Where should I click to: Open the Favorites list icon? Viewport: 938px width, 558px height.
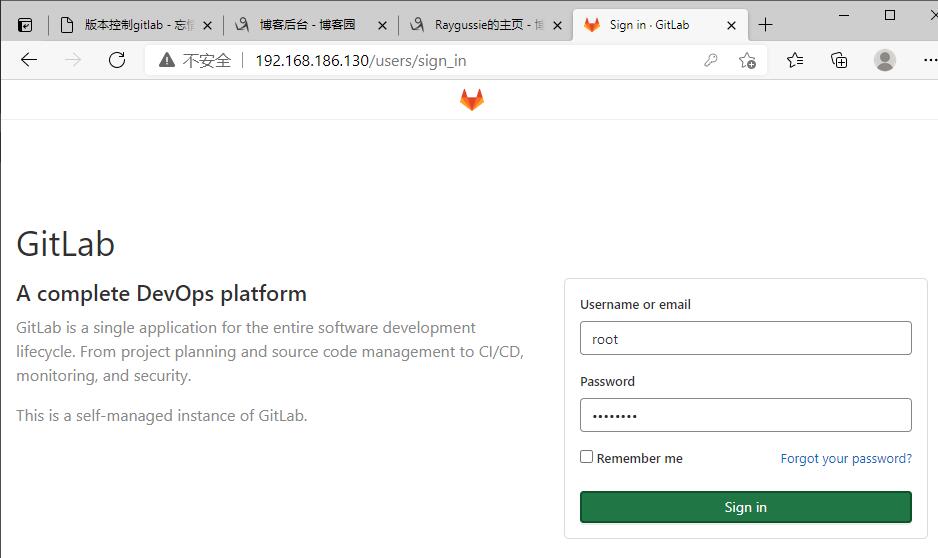795,60
